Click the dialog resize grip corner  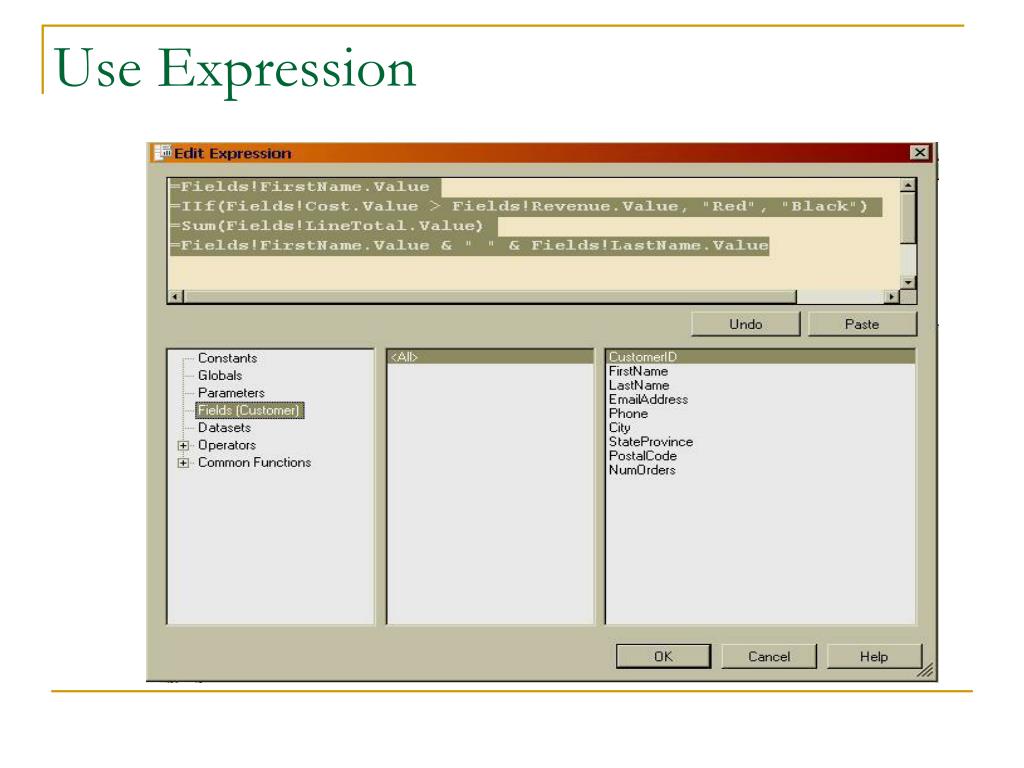coord(925,671)
